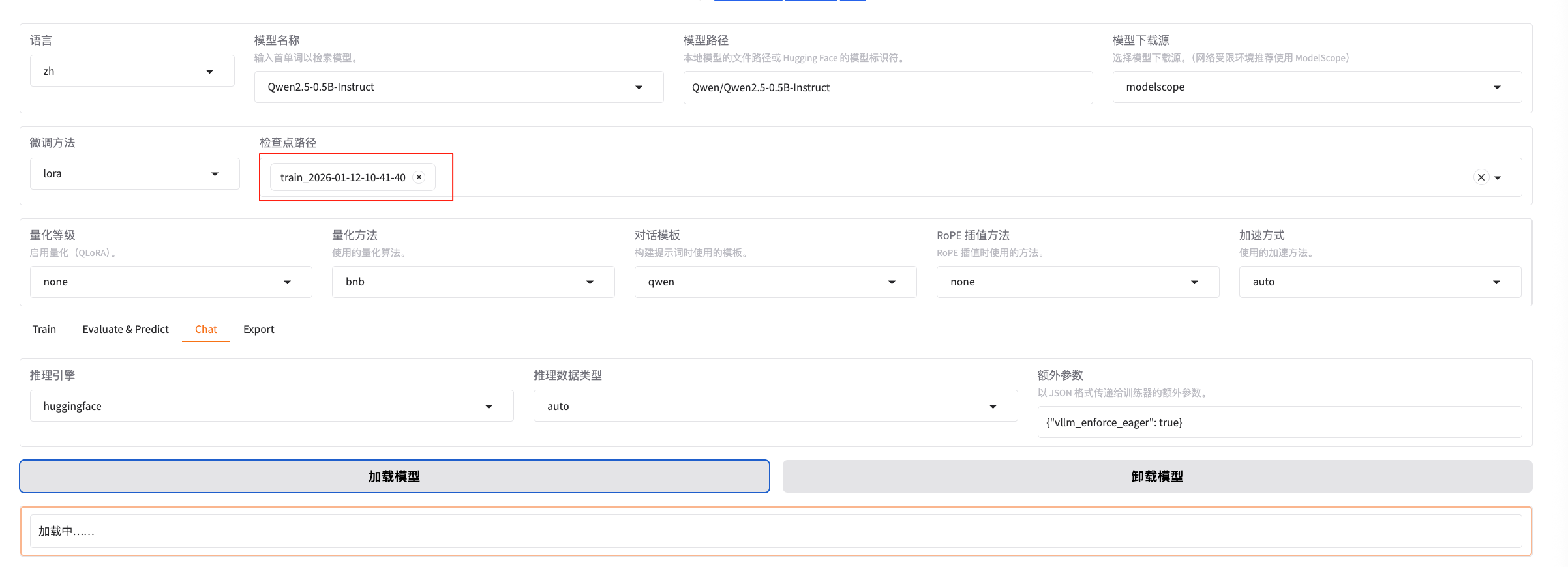Viewport: 1568px width, 567px height.
Task: Click the 卸载模型 unload model button
Action: click(x=1156, y=476)
